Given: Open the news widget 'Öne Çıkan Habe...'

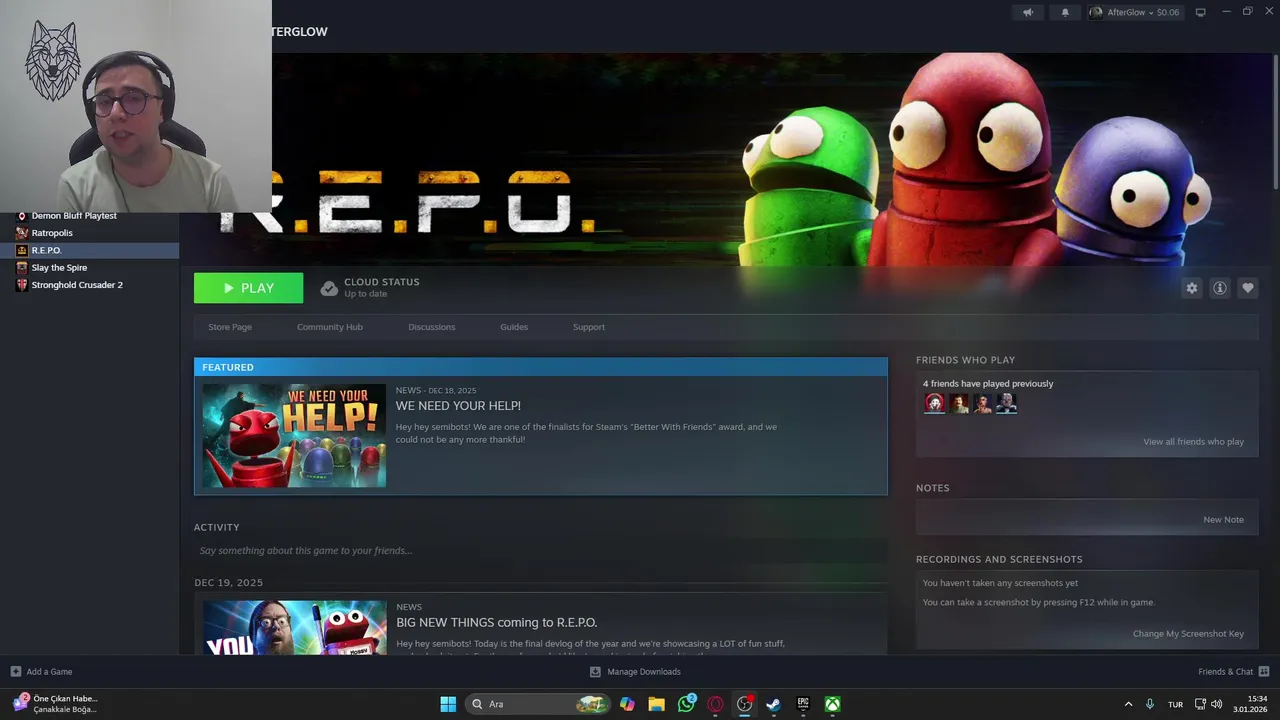Looking at the screenshot, I should pyautogui.click(x=56, y=704).
